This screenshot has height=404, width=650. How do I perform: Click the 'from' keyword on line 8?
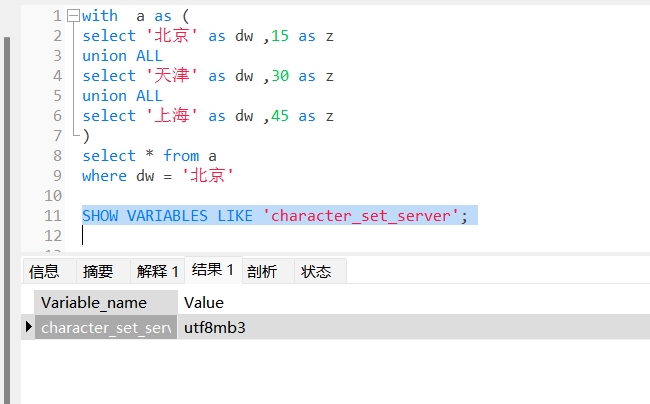click(x=181, y=156)
